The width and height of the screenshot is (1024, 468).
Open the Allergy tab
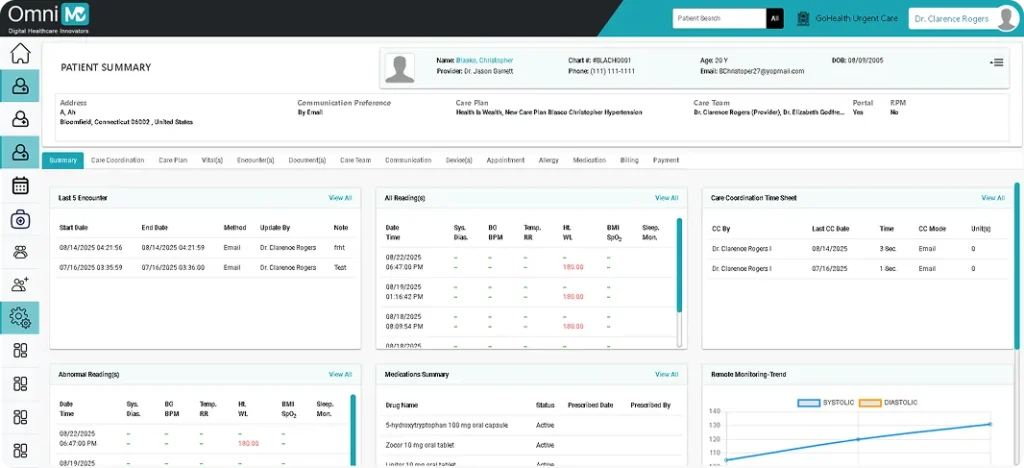549,160
